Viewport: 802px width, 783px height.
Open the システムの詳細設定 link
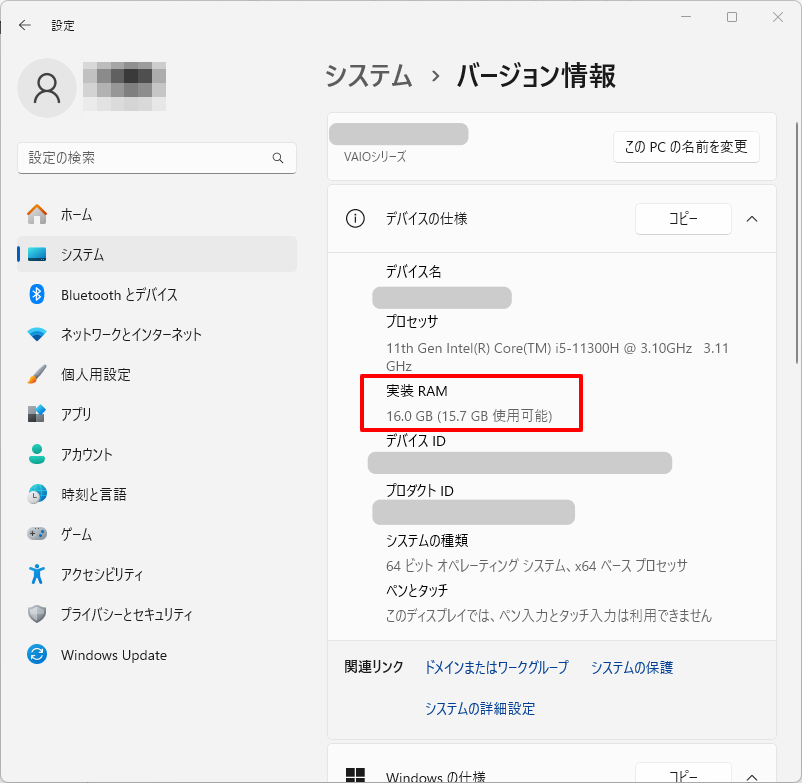pyautogui.click(x=480, y=708)
